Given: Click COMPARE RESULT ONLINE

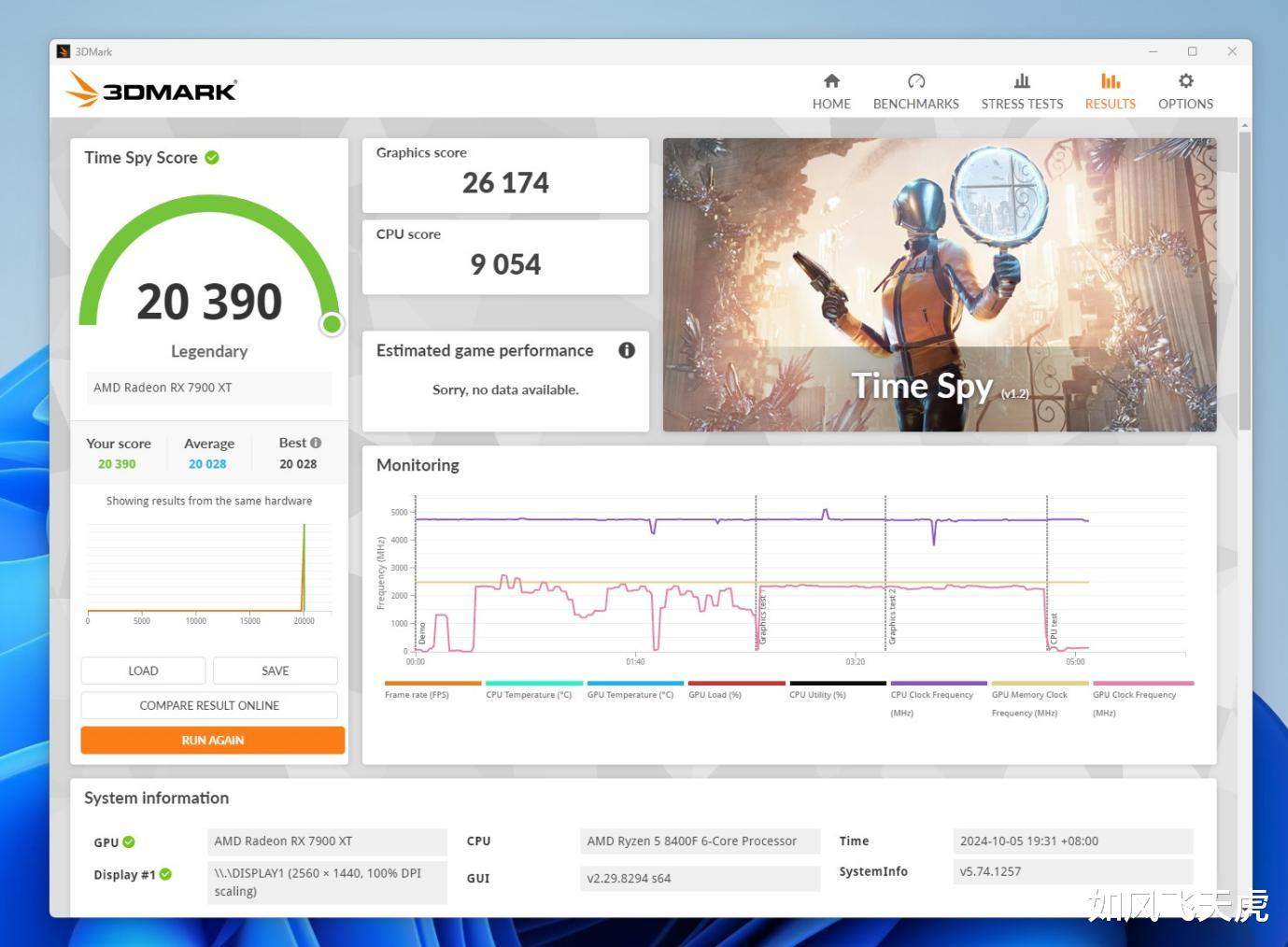Looking at the screenshot, I should pos(209,705).
